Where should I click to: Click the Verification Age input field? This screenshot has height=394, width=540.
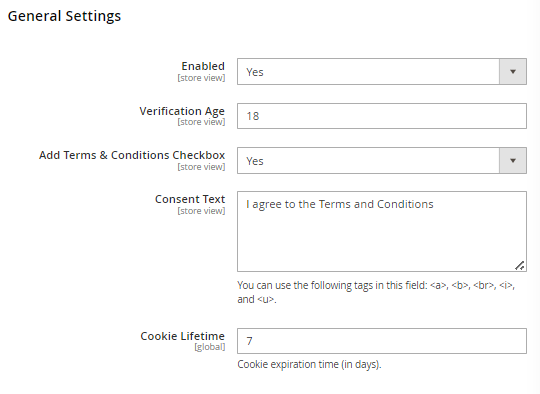[382, 116]
